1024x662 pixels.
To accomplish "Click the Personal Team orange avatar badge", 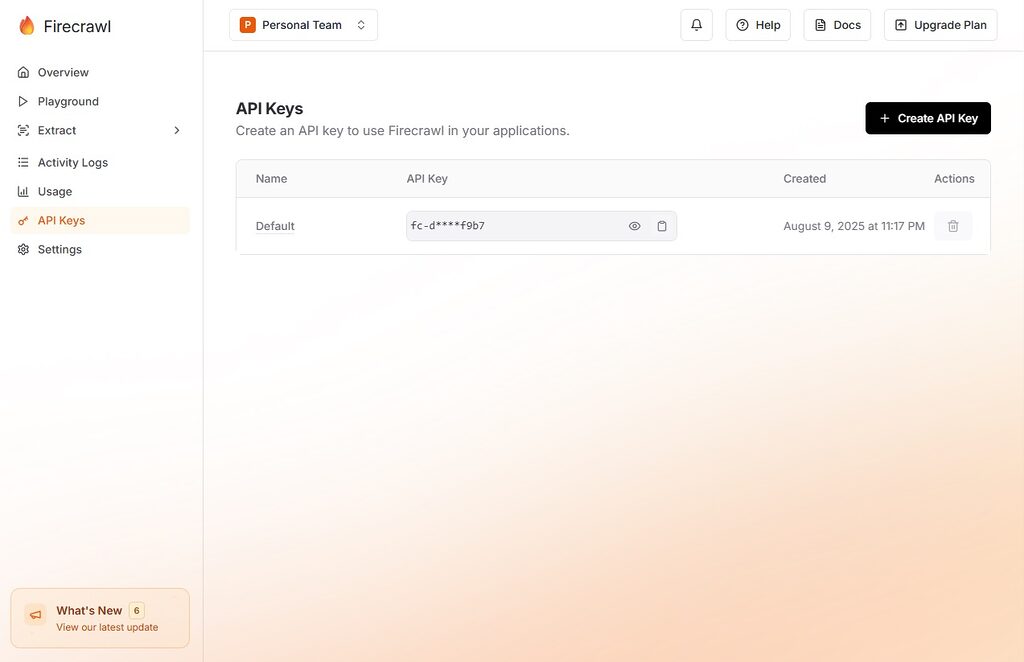I will click(x=247, y=25).
